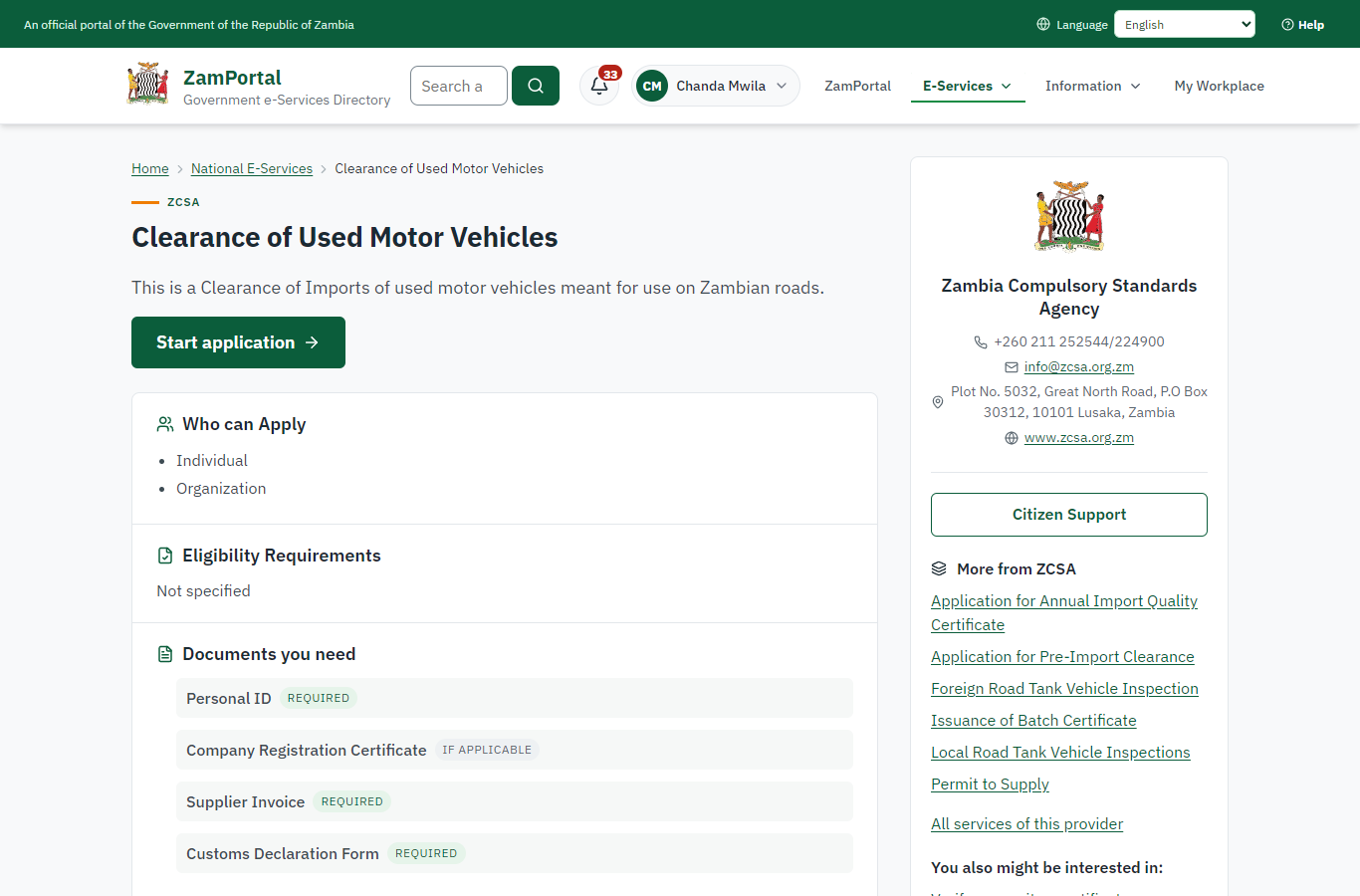
Task: Expand the Information menu
Action: click(1093, 86)
